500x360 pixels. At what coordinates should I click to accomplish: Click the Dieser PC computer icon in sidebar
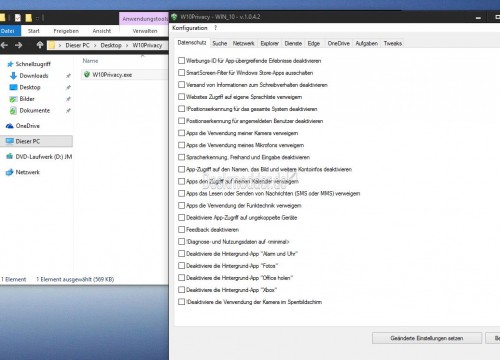tap(10, 141)
